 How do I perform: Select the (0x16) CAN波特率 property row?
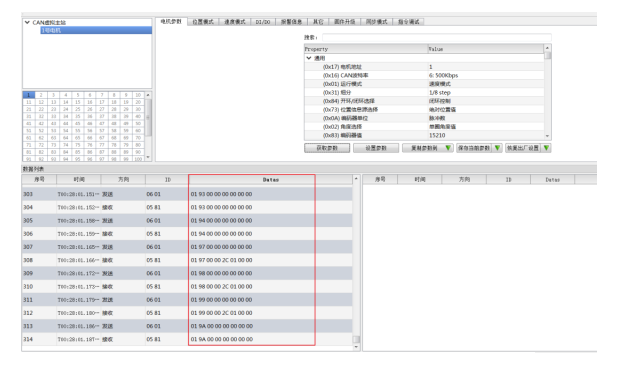424,75
